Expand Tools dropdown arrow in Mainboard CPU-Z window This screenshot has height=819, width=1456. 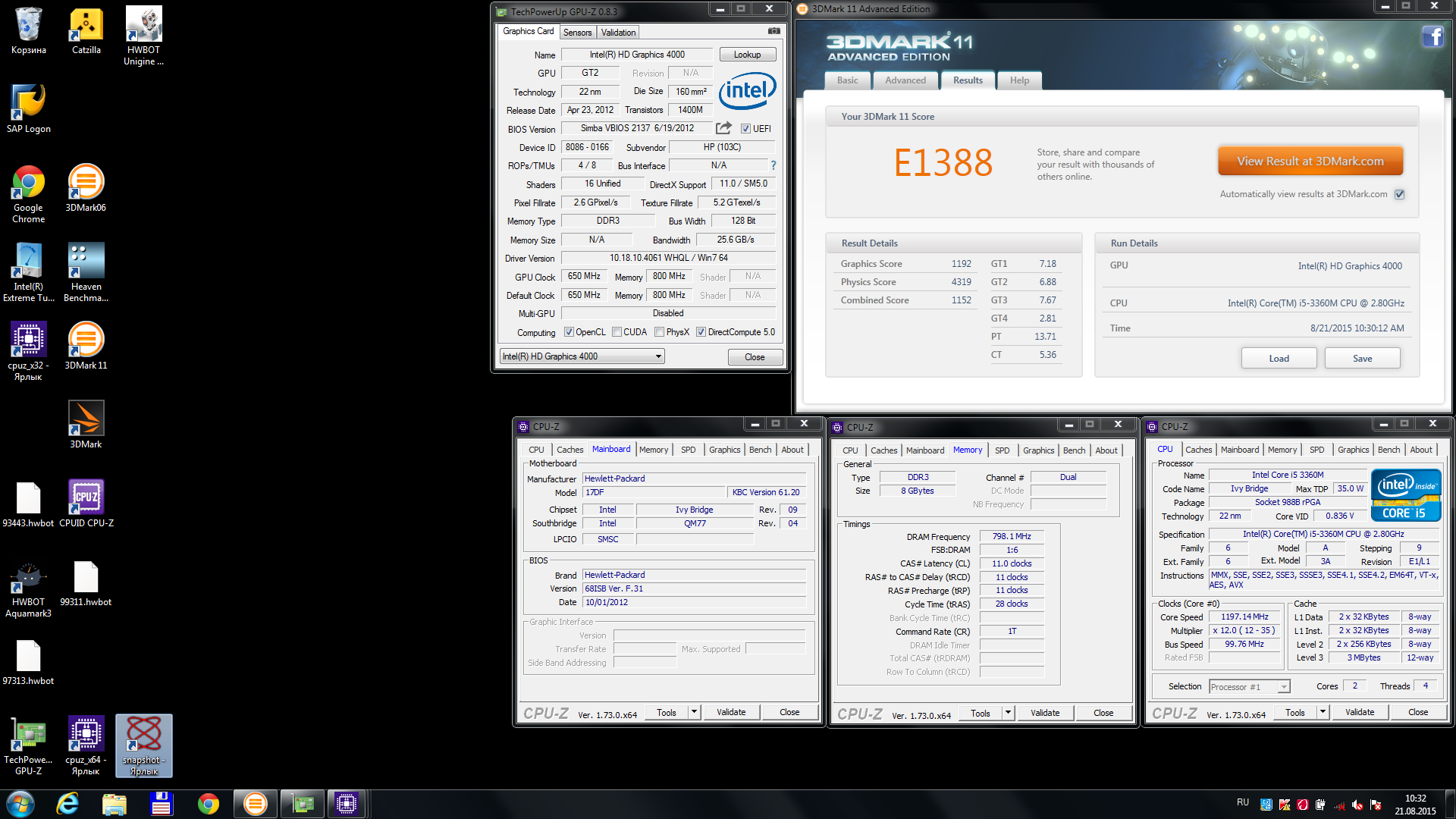pyautogui.click(x=694, y=712)
